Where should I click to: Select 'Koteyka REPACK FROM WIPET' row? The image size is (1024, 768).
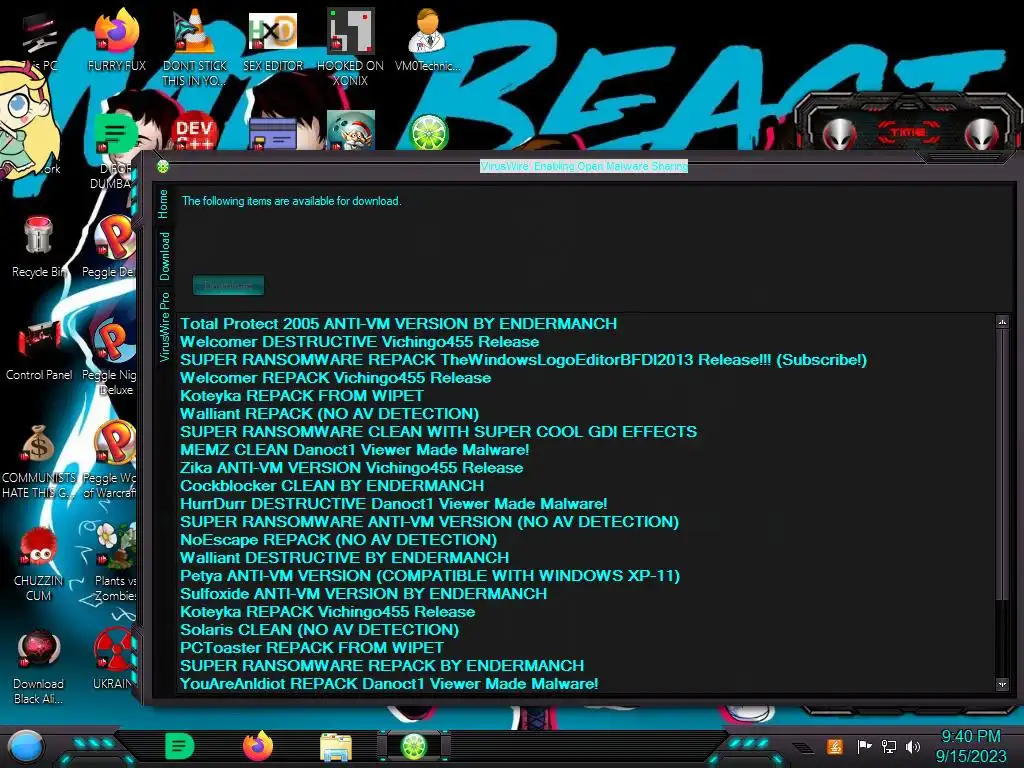(x=302, y=396)
